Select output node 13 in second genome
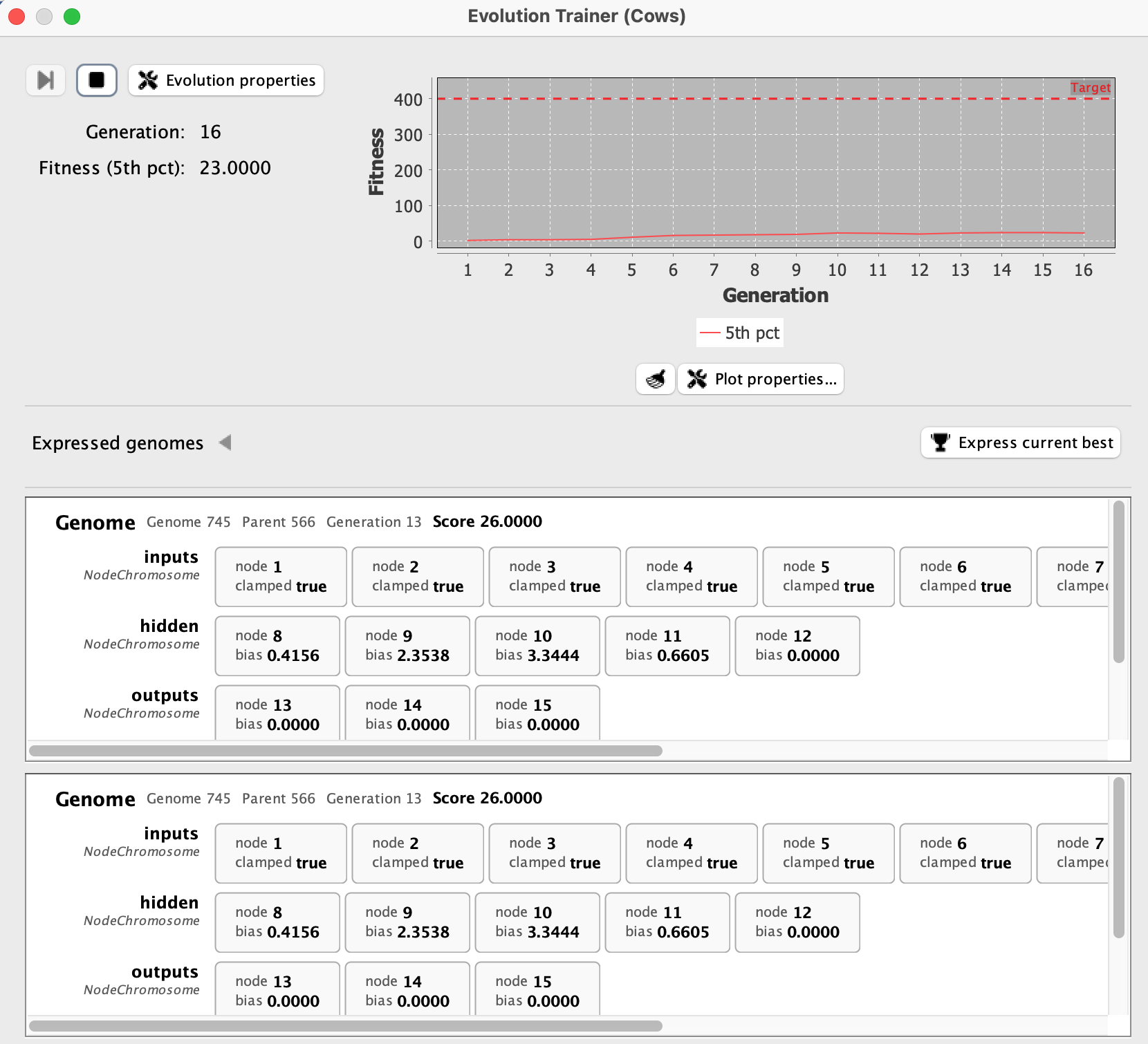This screenshot has height=1044, width=1148. (277, 989)
